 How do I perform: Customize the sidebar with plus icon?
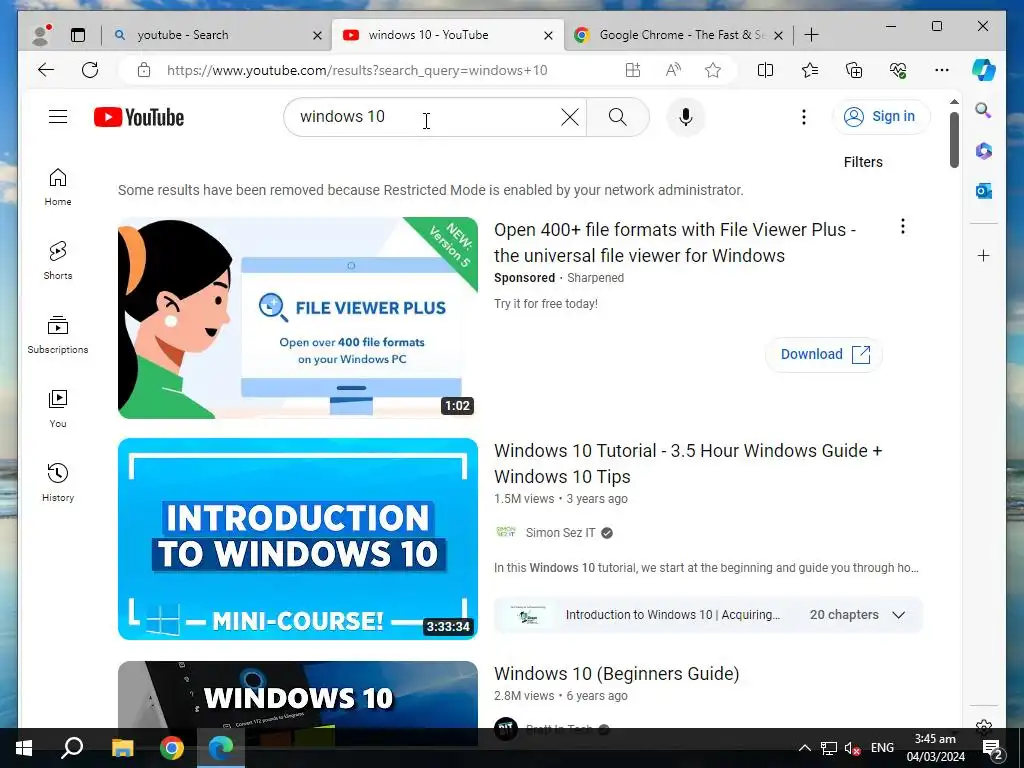point(984,255)
